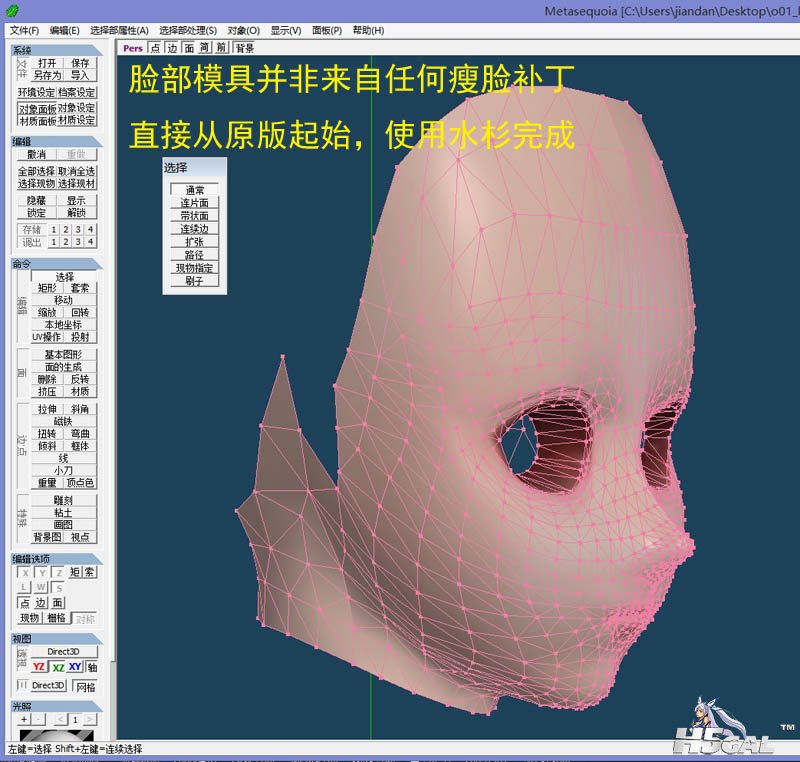Choose 连续边 in the 选择 panel

point(194,229)
